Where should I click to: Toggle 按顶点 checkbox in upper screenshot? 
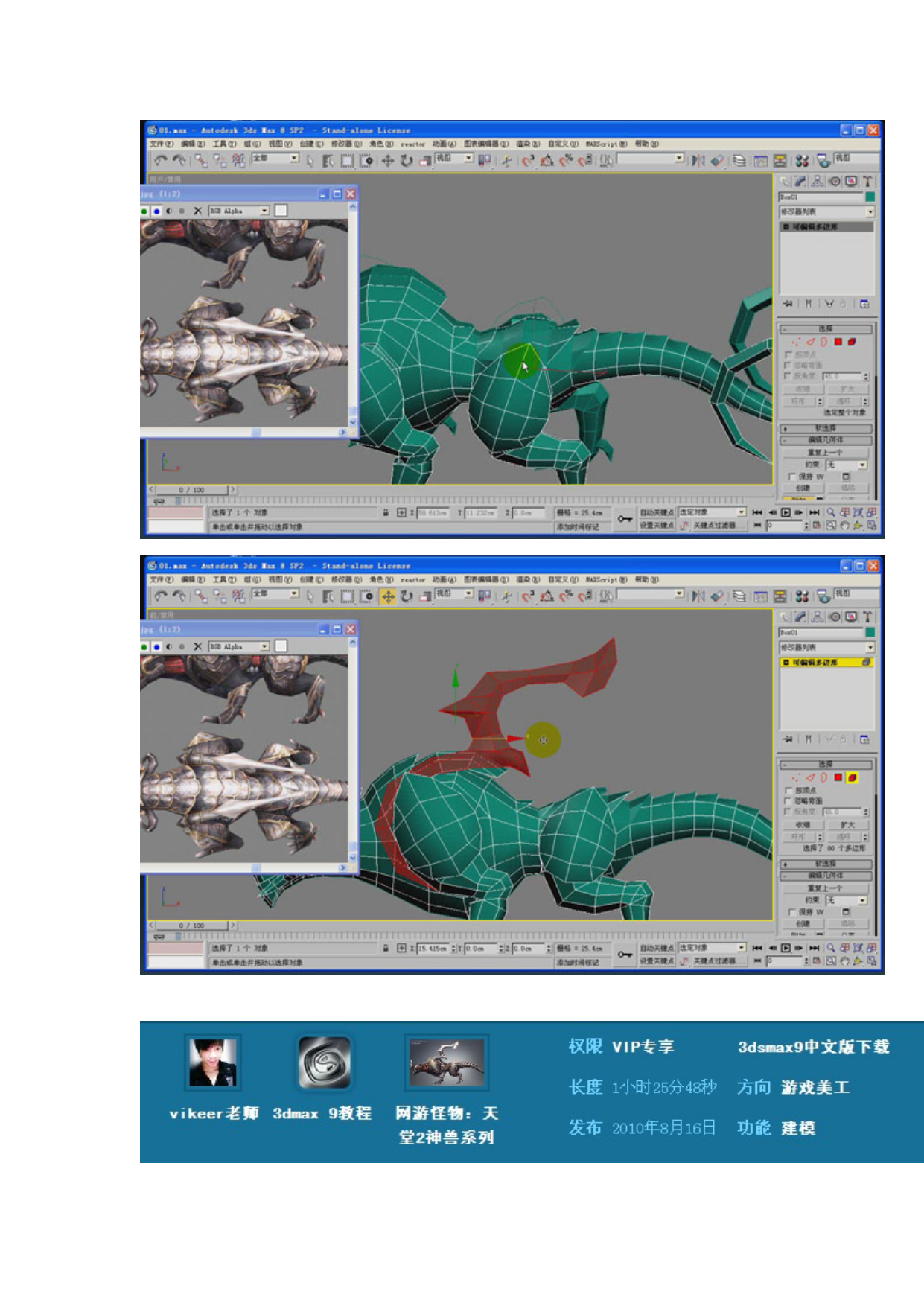point(788,354)
